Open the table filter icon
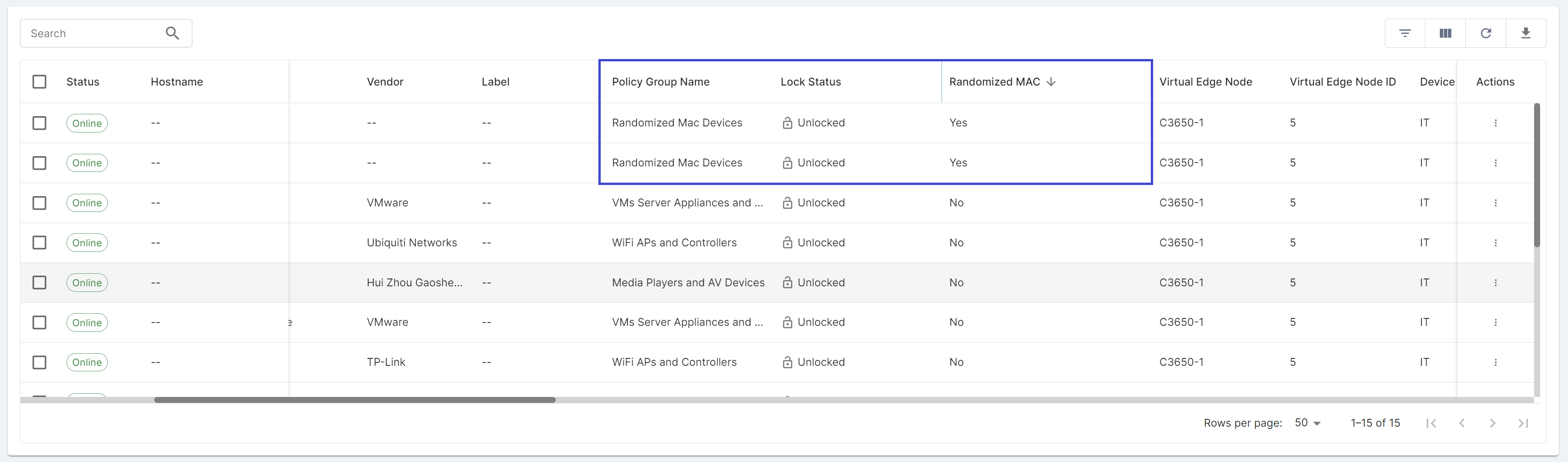Screen dimensions: 1568x462 pos(1405,33)
